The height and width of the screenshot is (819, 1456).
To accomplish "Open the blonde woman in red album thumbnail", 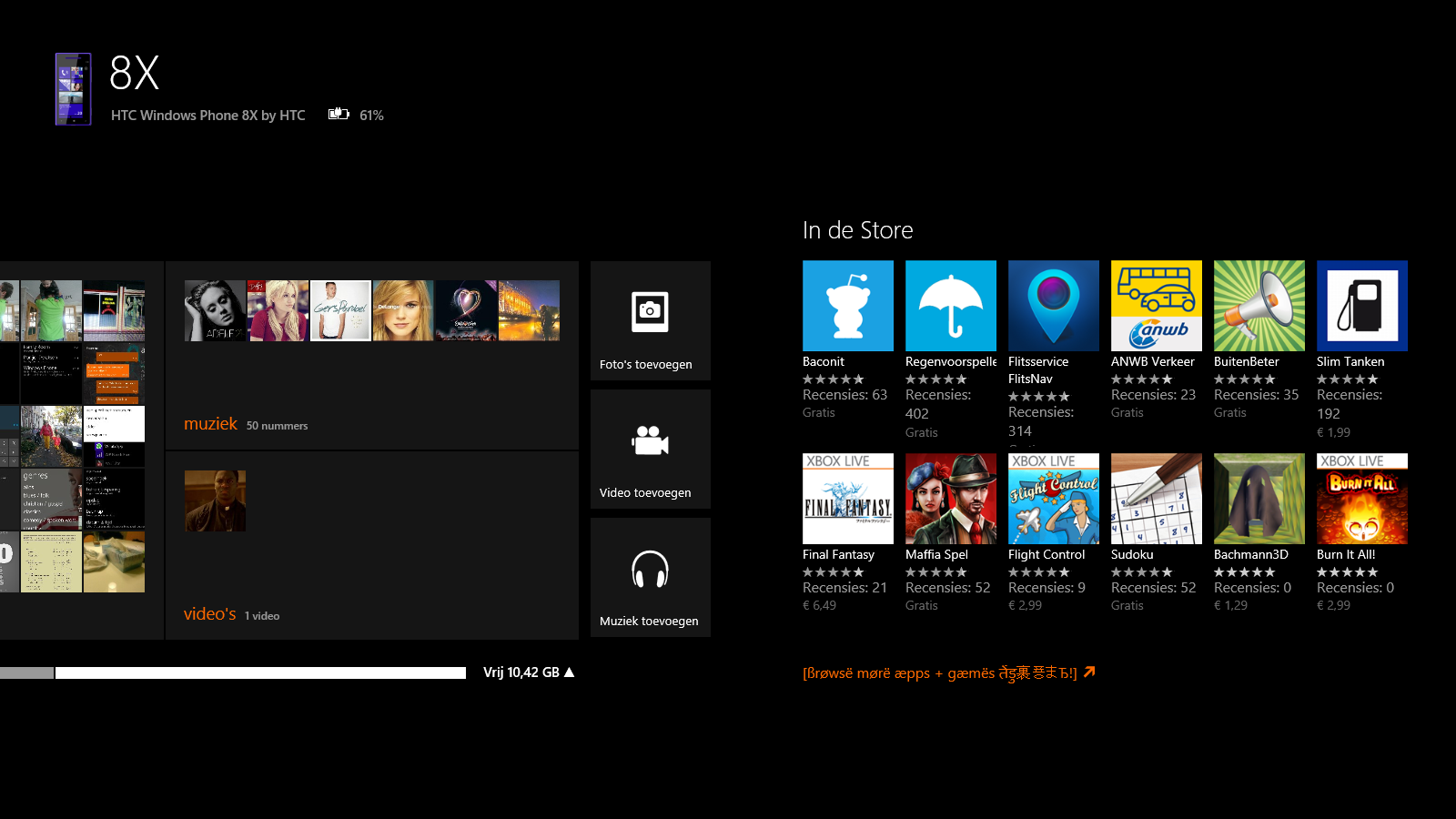I will tap(278, 310).
